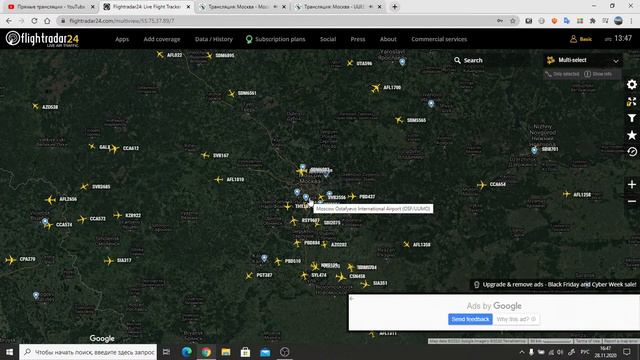Open browser extensions puzzle icon
The height and width of the screenshot is (360, 640).
tap(592, 20)
